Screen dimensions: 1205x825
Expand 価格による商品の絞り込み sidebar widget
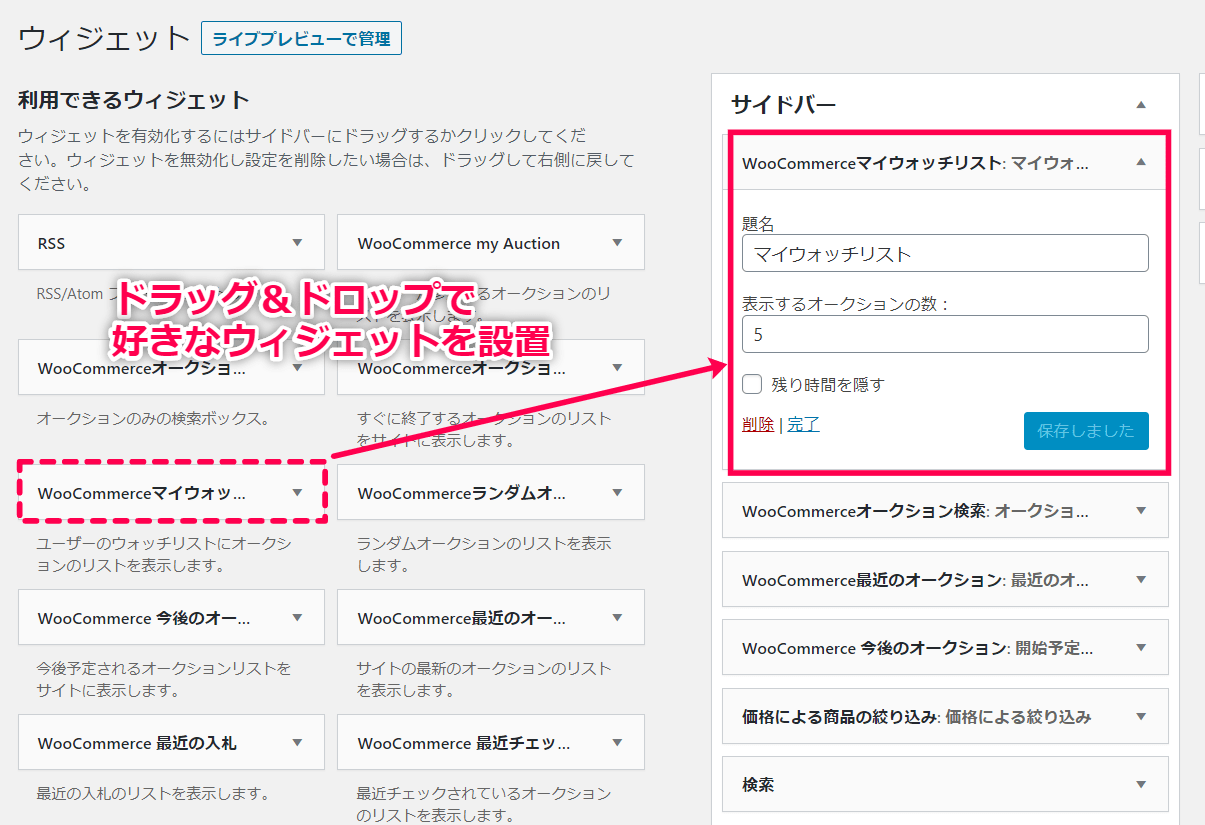click(x=1141, y=716)
